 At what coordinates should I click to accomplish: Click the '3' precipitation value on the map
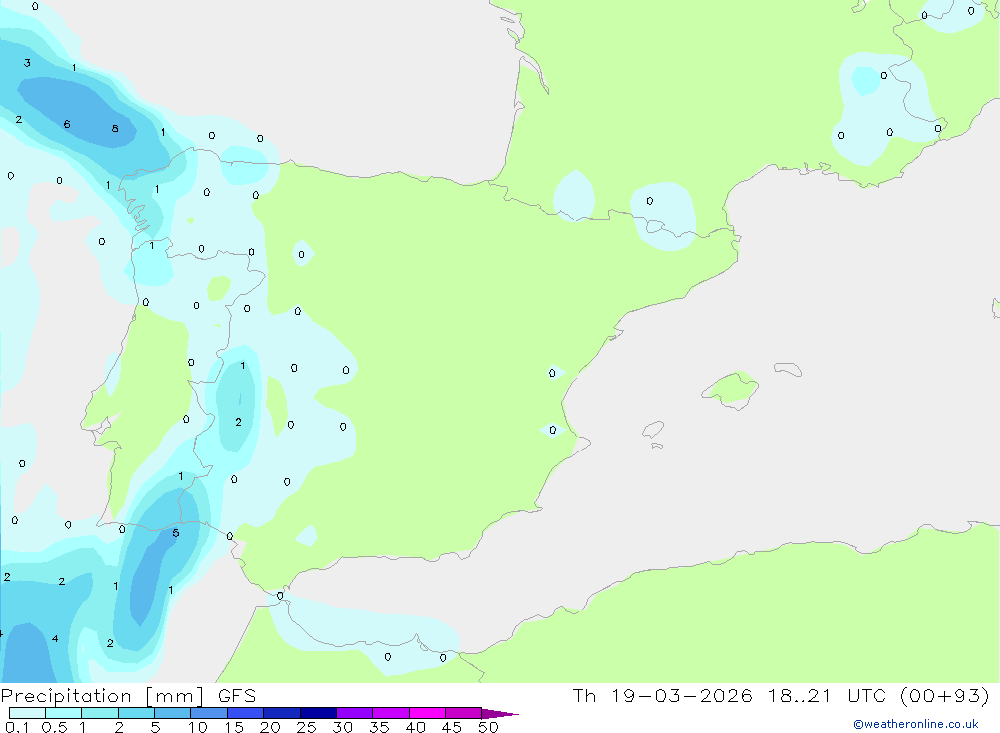(27, 63)
